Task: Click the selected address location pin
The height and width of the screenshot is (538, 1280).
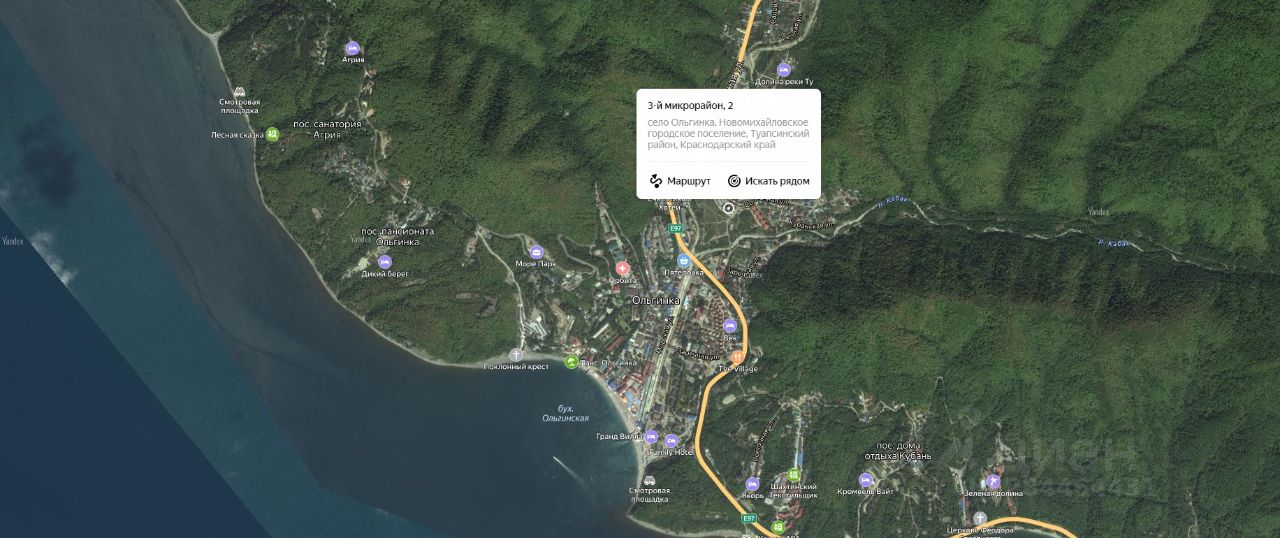Action: [728, 208]
